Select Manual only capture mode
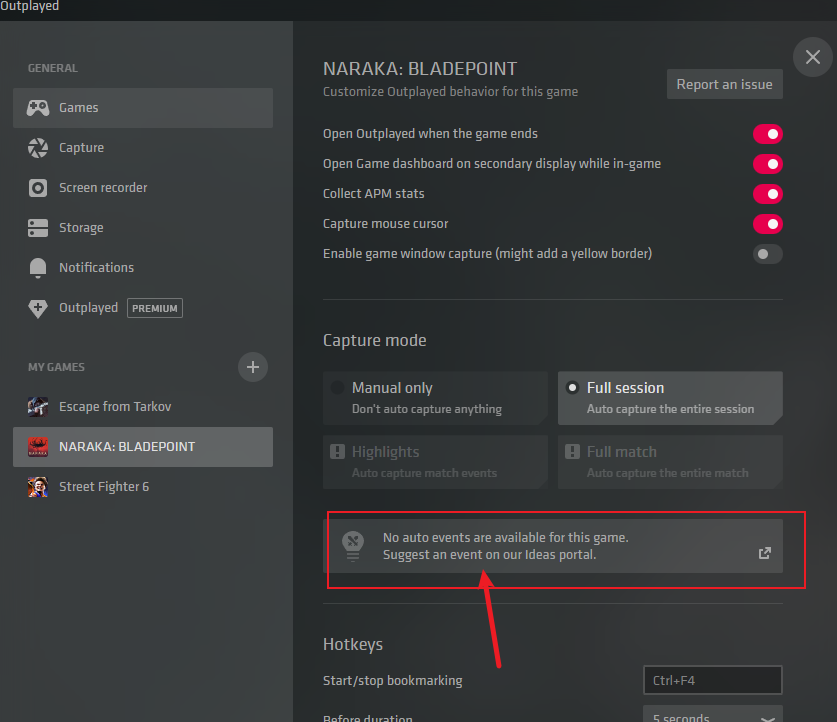Screen dimensions: 837x722 [x=435, y=398]
